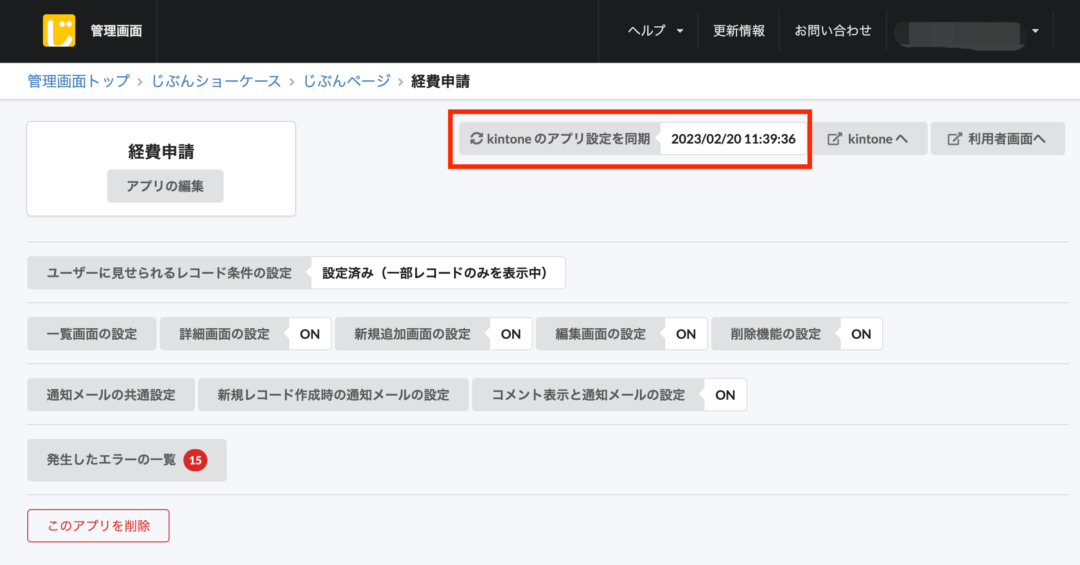Click 設定済み(一部レコードのみを表示中) status
1080x565 pixels.
click(437, 273)
